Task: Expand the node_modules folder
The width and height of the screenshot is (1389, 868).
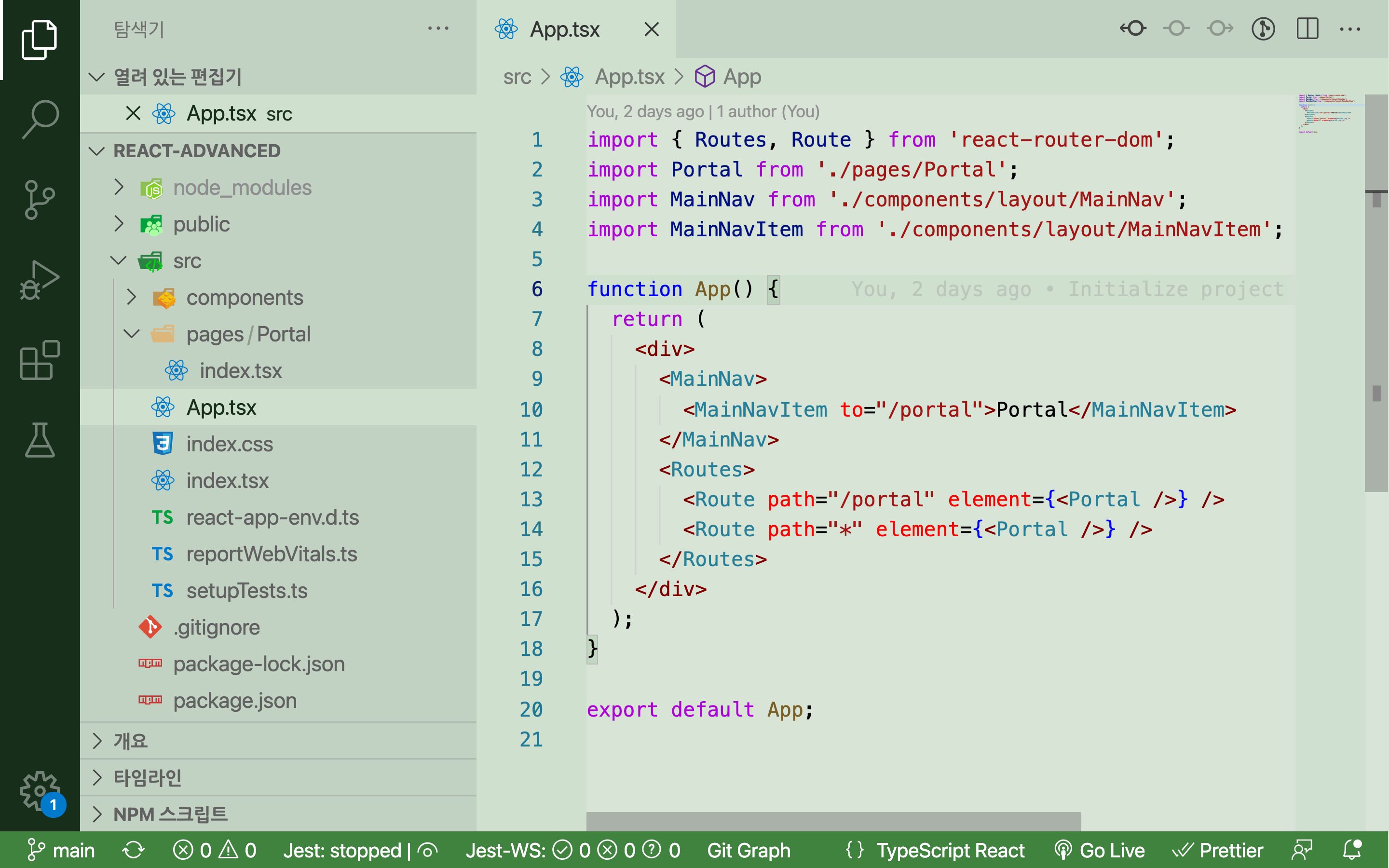Action: [242, 188]
